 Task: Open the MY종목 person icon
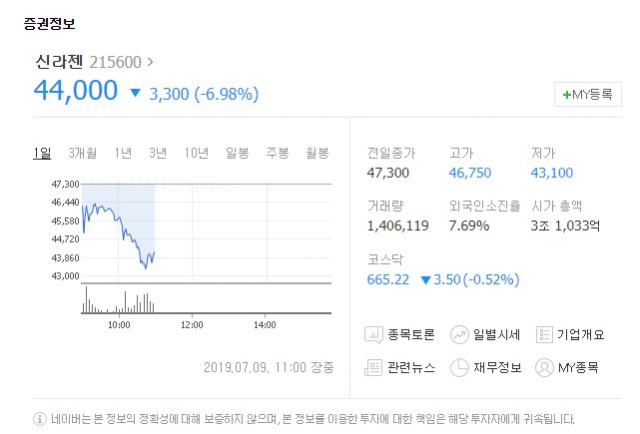[545, 367]
